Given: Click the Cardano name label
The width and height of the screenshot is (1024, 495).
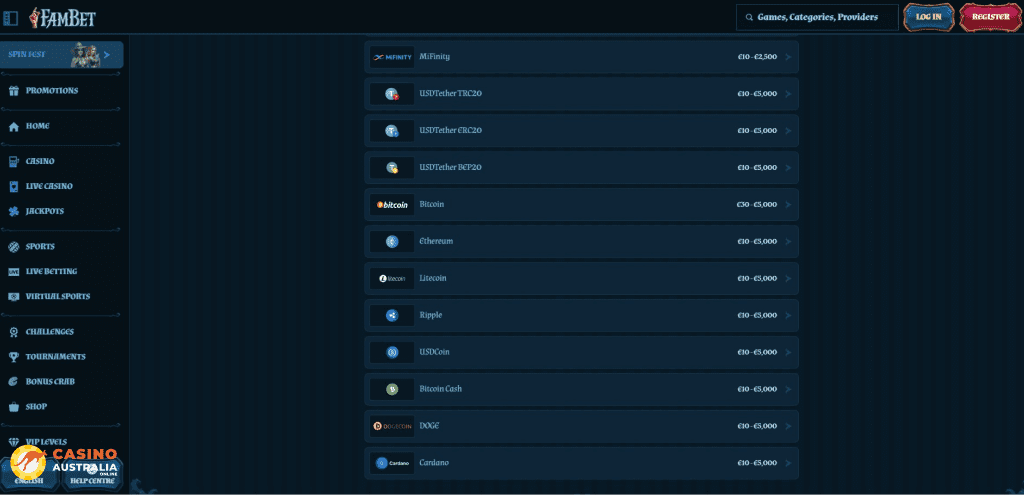Looking at the screenshot, I should click(434, 462).
